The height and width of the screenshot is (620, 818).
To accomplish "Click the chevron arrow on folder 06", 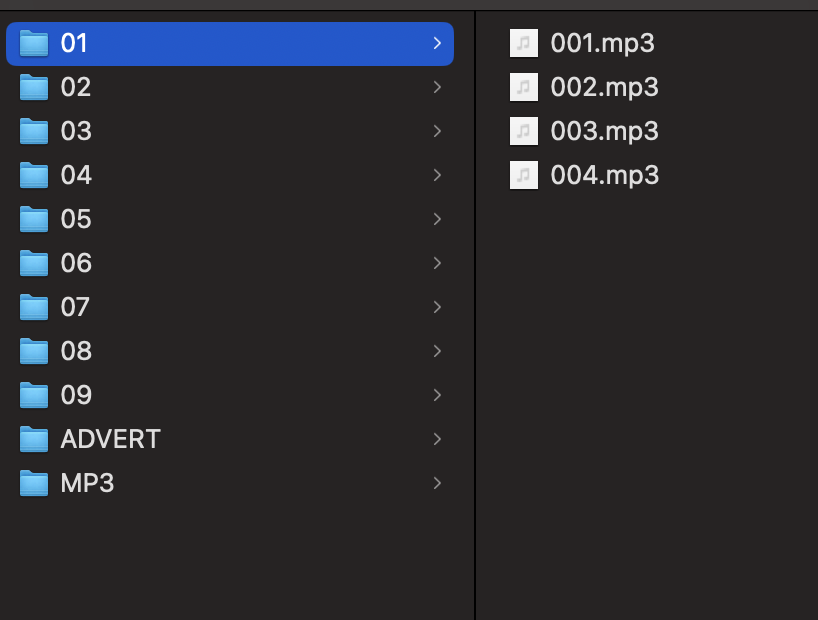I will 437,263.
